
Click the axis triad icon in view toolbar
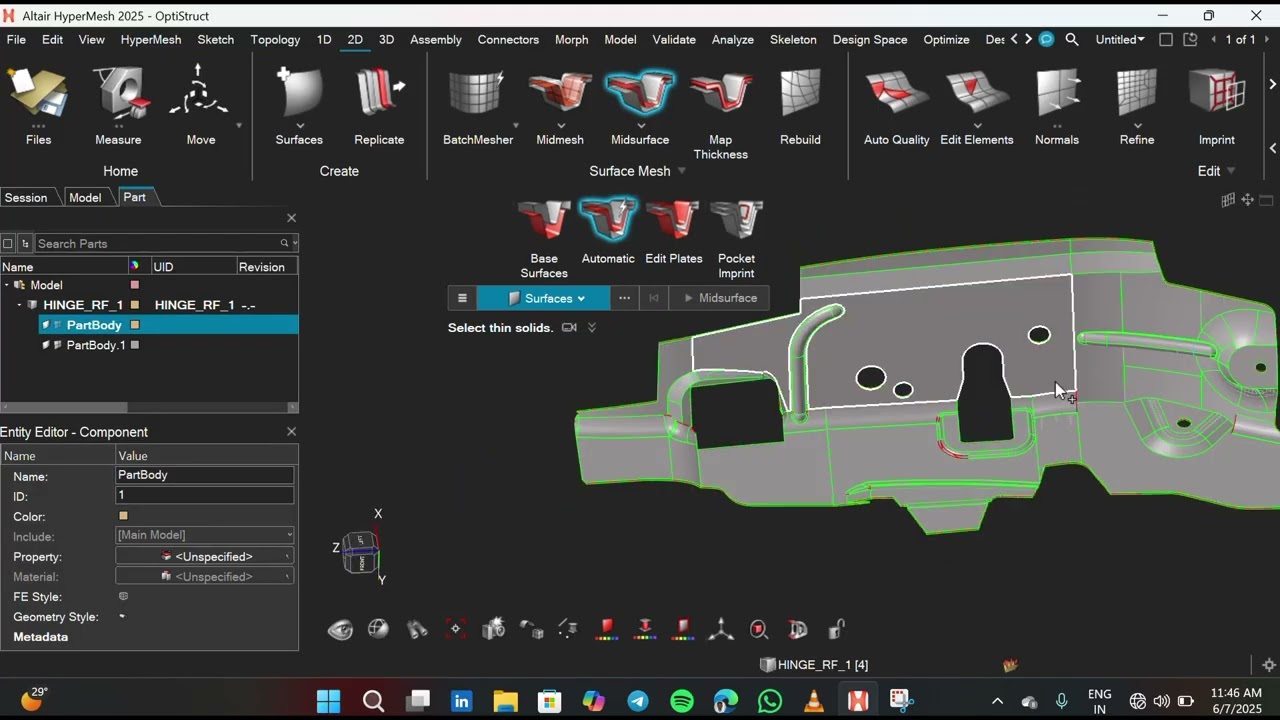721,629
